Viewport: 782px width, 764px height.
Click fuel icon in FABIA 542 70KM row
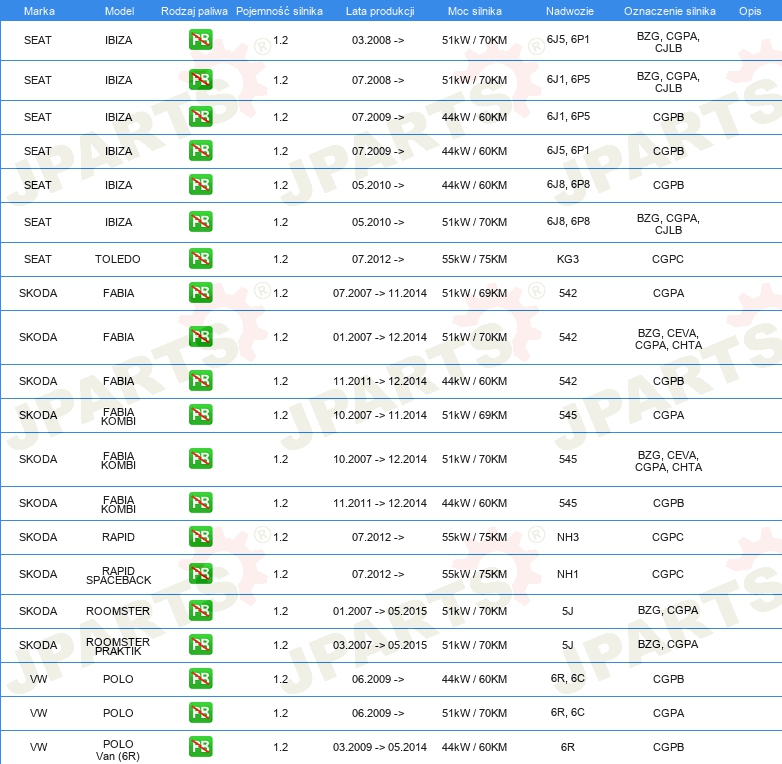click(200, 337)
